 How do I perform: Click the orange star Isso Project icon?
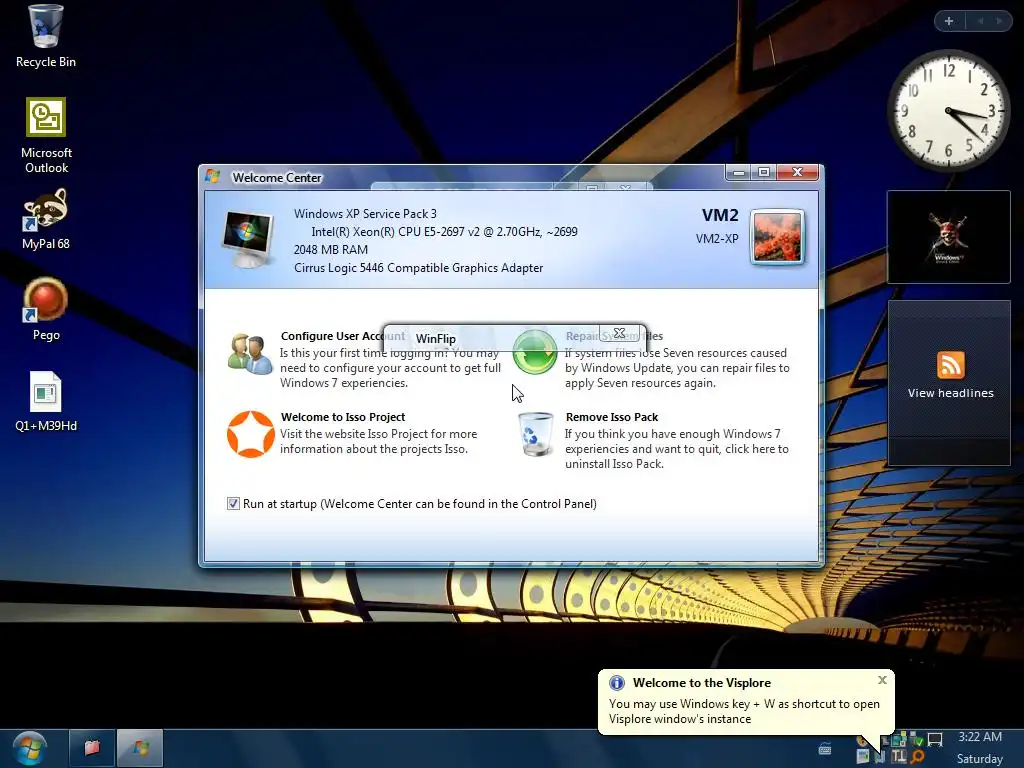[x=250, y=434]
